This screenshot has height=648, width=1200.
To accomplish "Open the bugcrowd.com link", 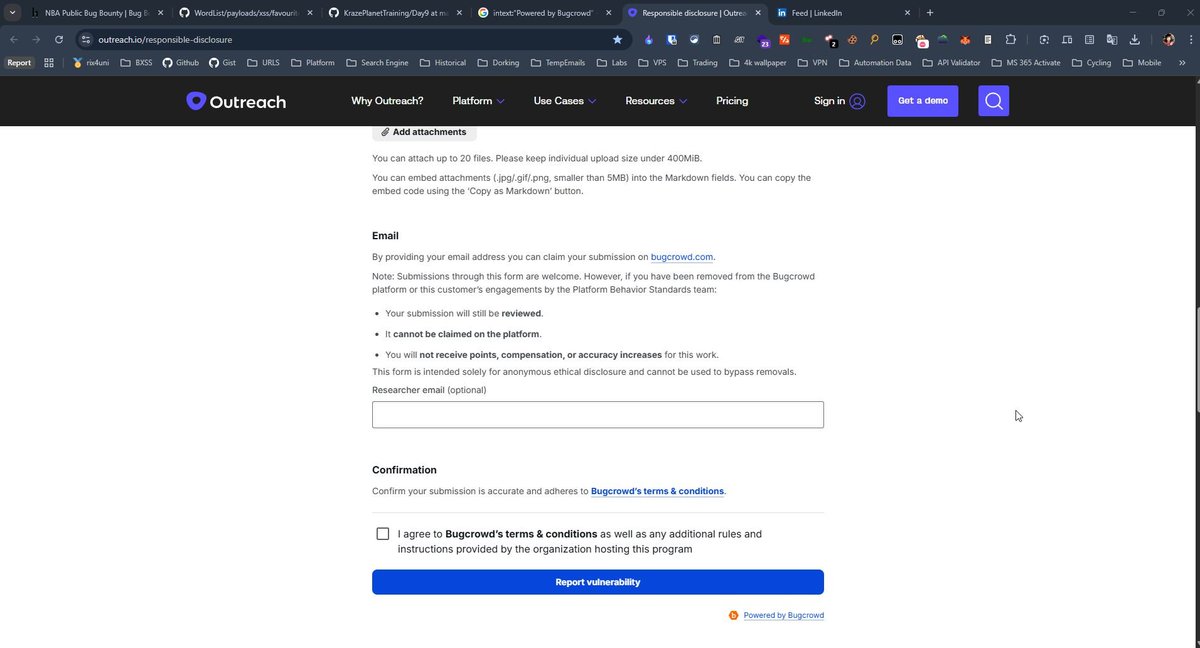I will point(682,257).
